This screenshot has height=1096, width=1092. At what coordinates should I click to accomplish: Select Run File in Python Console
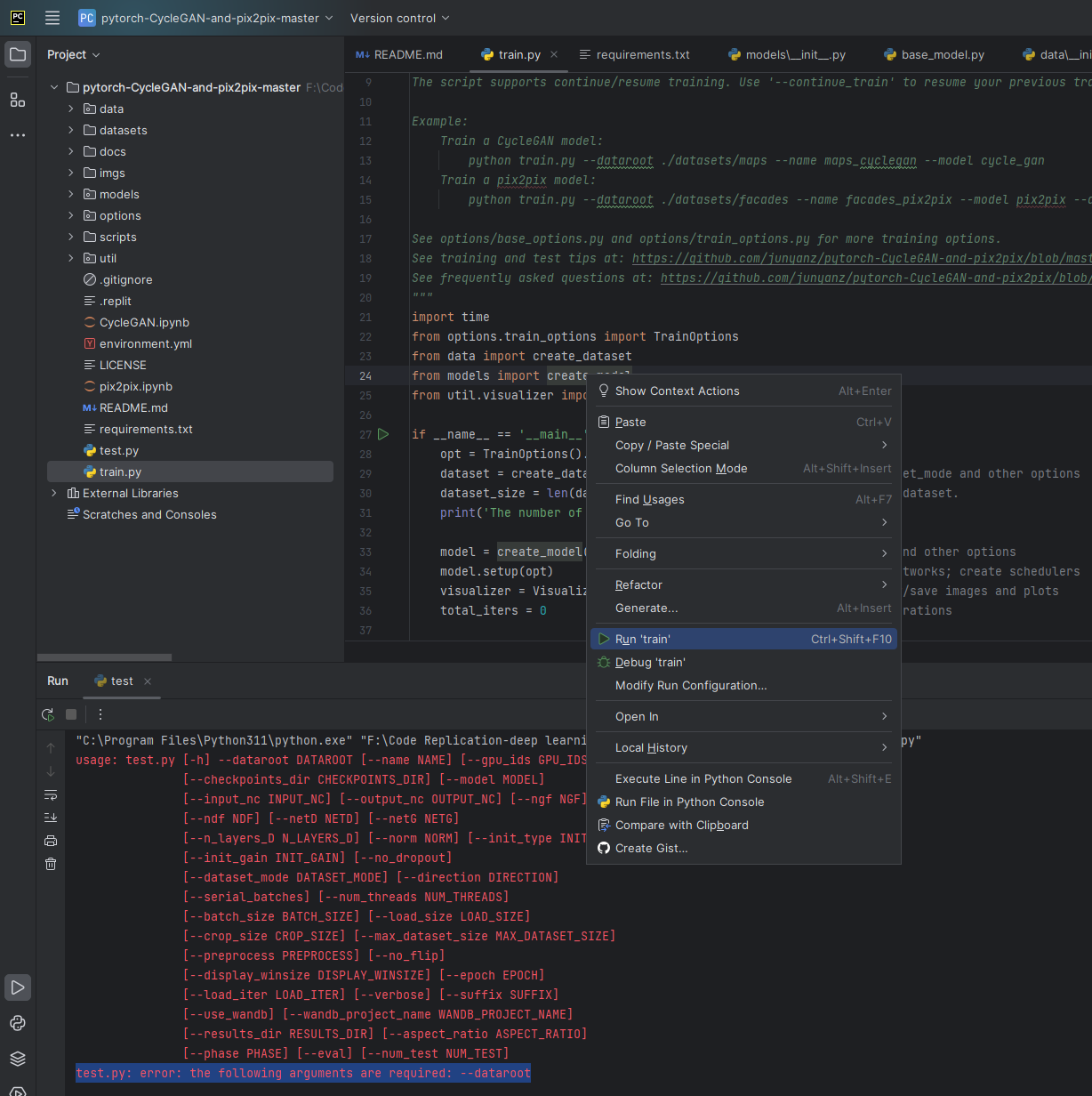[x=743, y=802]
